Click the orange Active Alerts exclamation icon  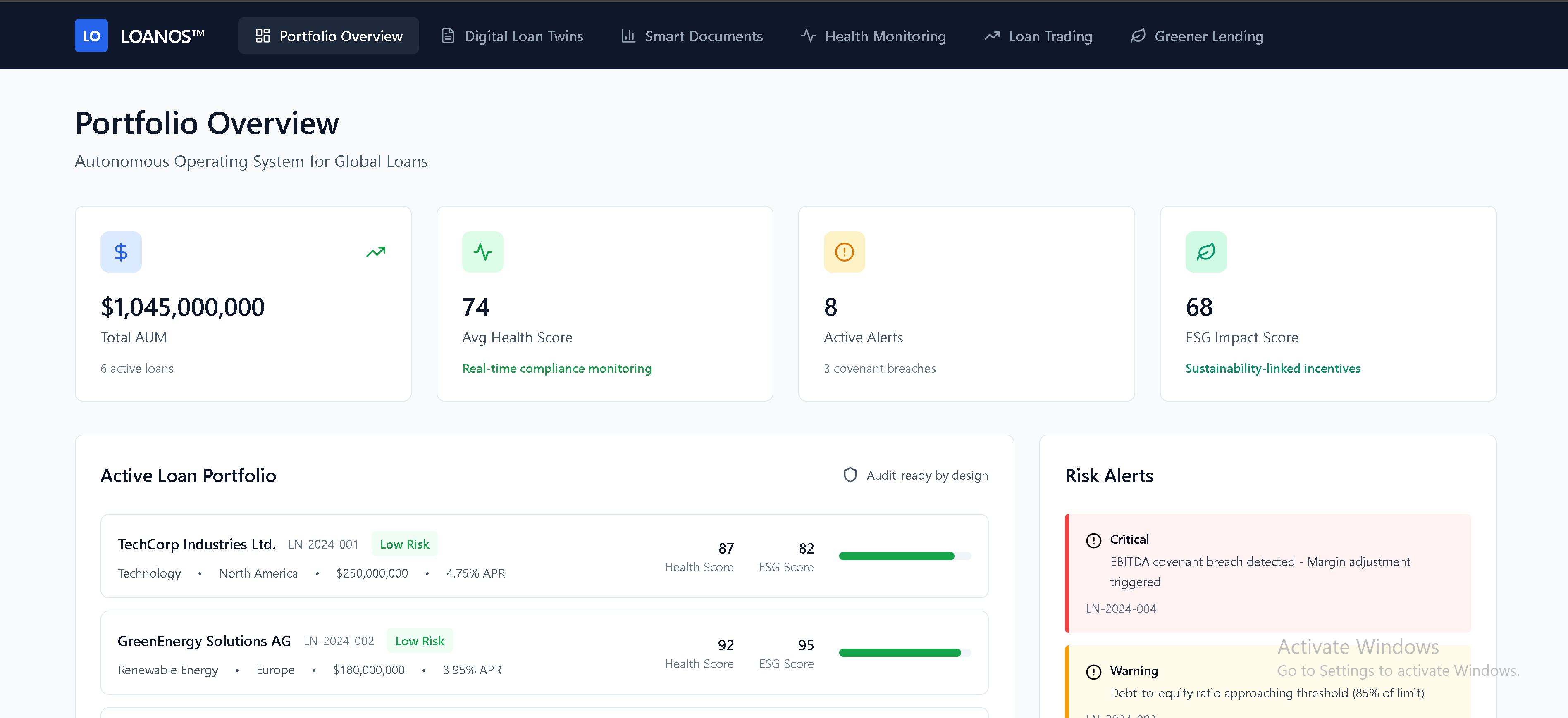tap(844, 252)
